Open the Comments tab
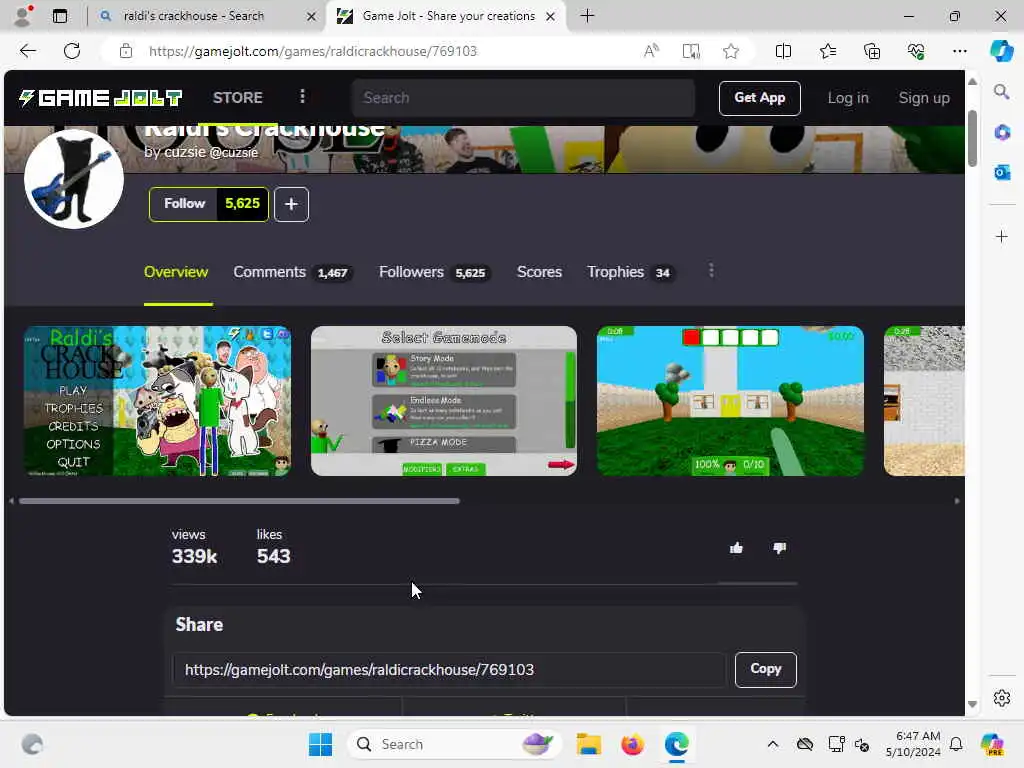 click(x=293, y=272)
